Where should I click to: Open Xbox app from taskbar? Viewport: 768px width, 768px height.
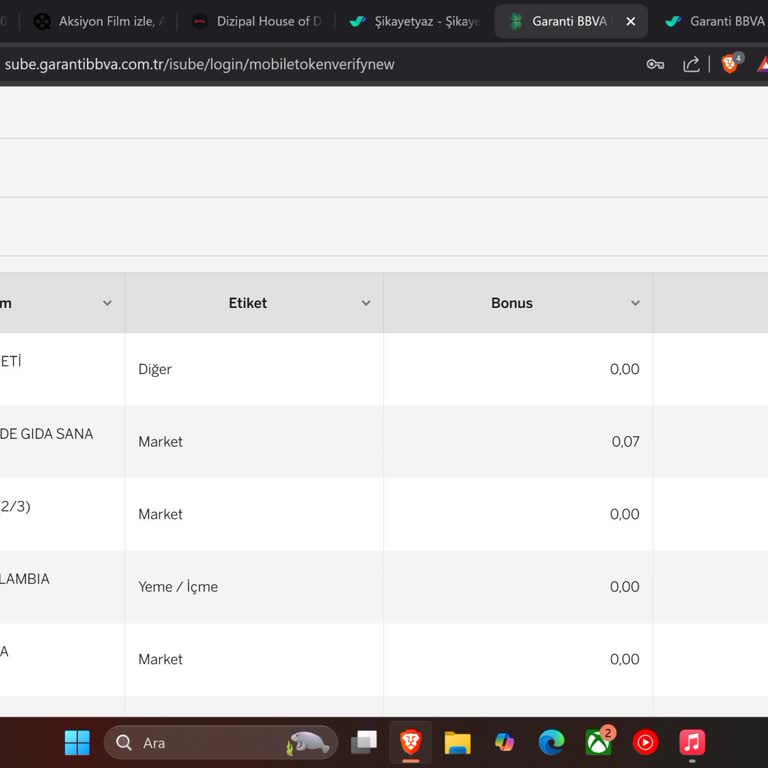click(x=598, y=743)
